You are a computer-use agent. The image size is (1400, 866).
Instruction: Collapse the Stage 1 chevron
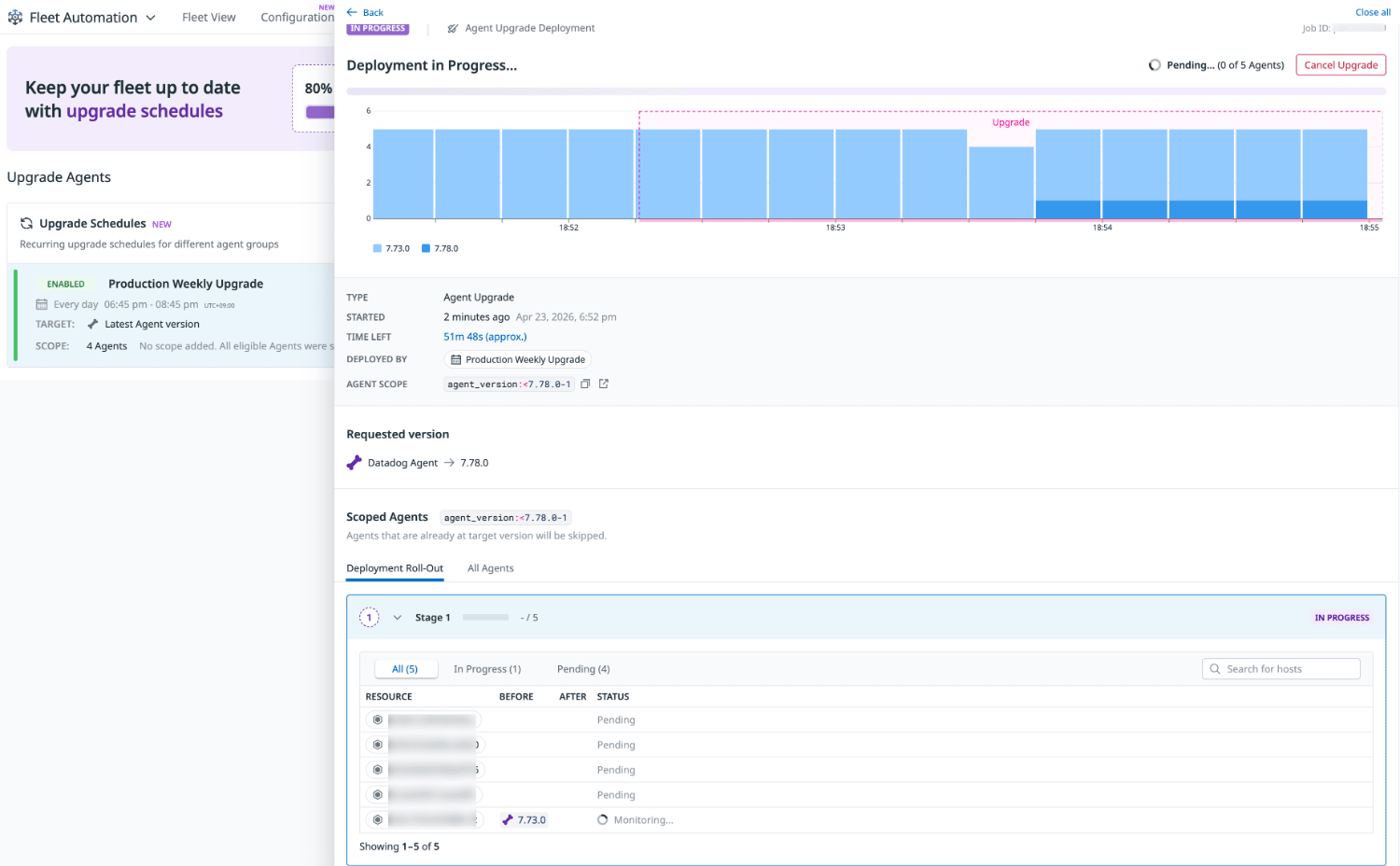coord(398,618)
